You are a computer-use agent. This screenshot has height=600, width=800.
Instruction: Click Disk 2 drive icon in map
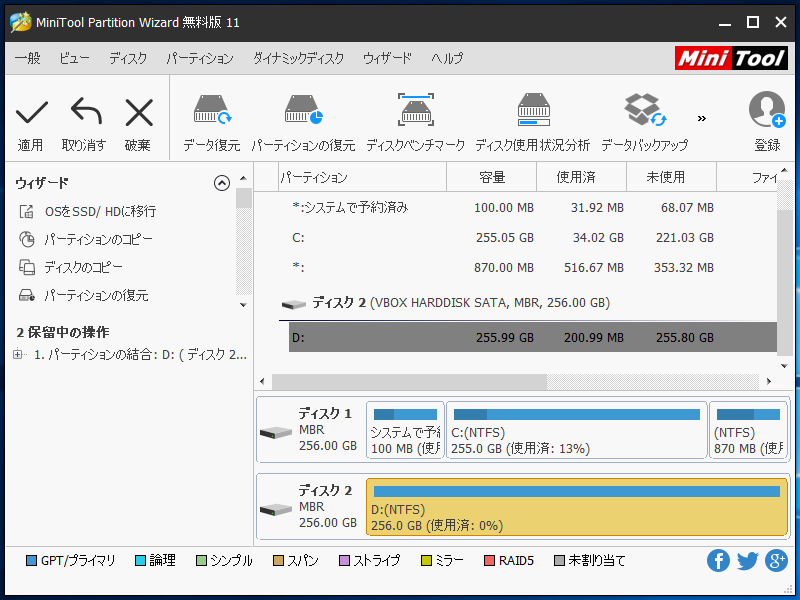click(276, 509)
